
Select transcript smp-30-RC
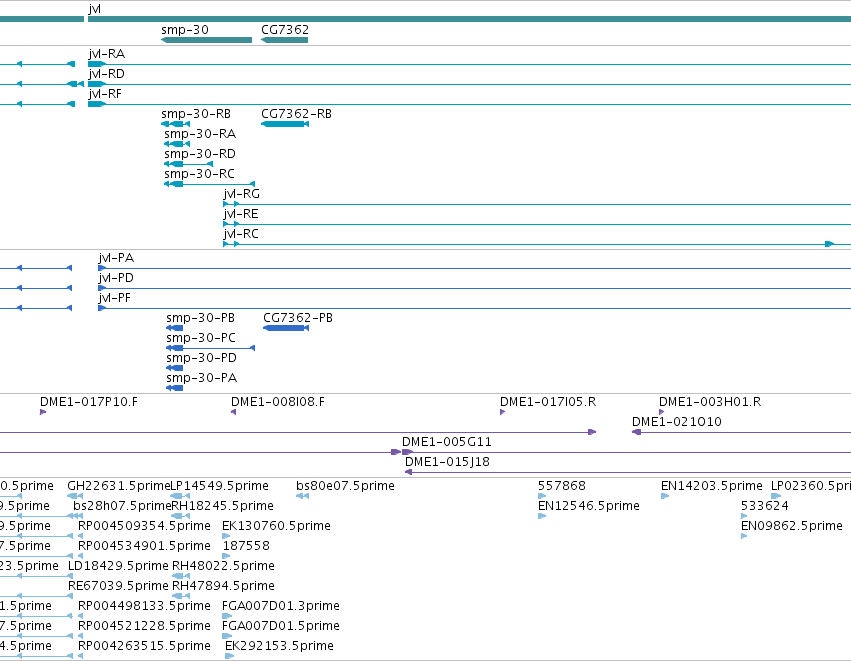(x=199, y=174)
